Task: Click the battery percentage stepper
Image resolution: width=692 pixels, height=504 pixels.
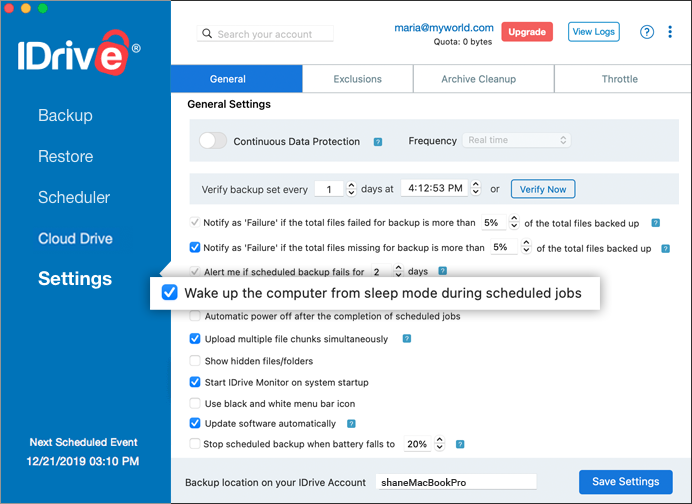Action: pyautogui.click(x=440, y=444)
